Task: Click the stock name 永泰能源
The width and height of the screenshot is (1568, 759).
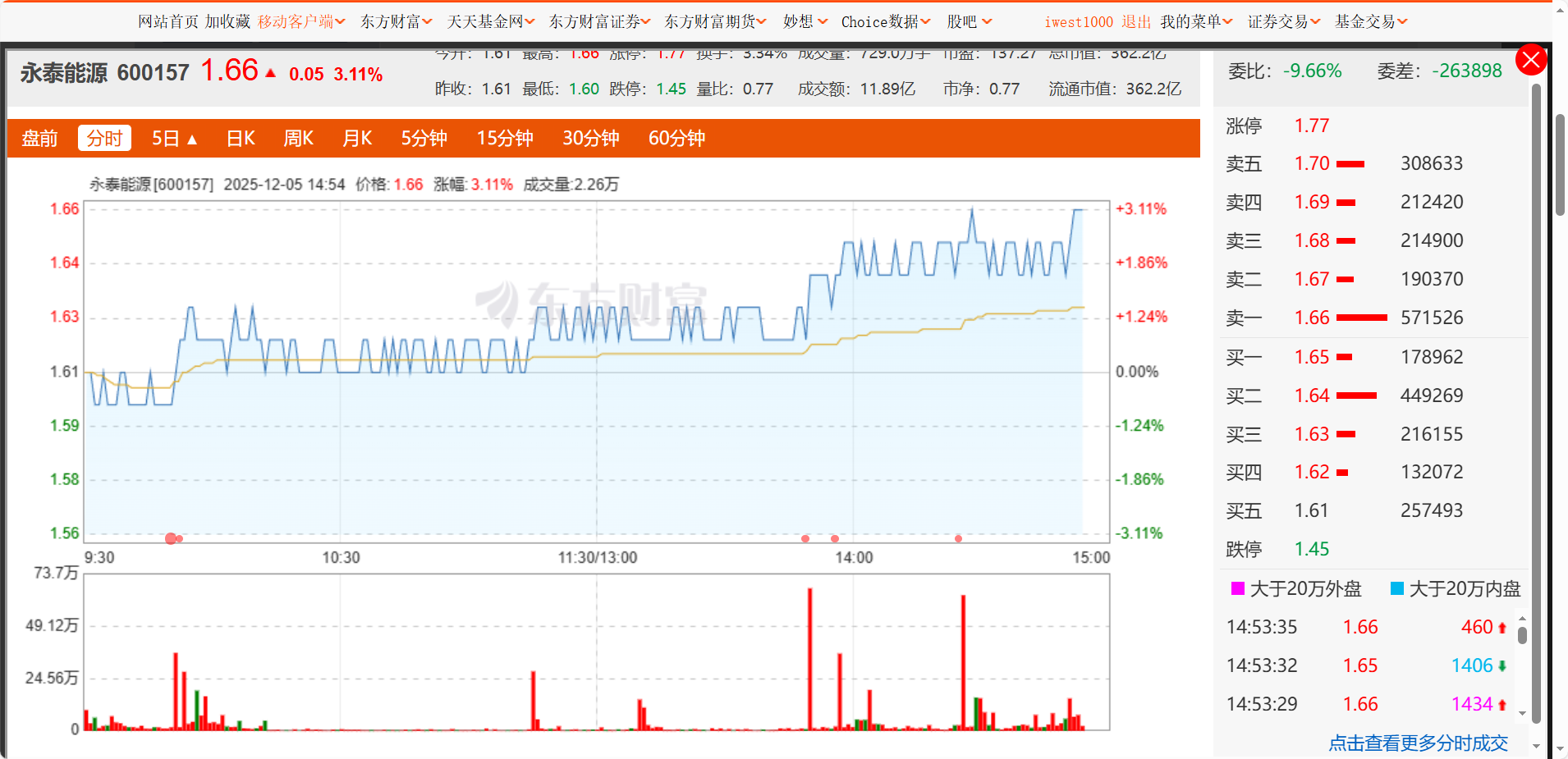Action: [x=64, y=73]
